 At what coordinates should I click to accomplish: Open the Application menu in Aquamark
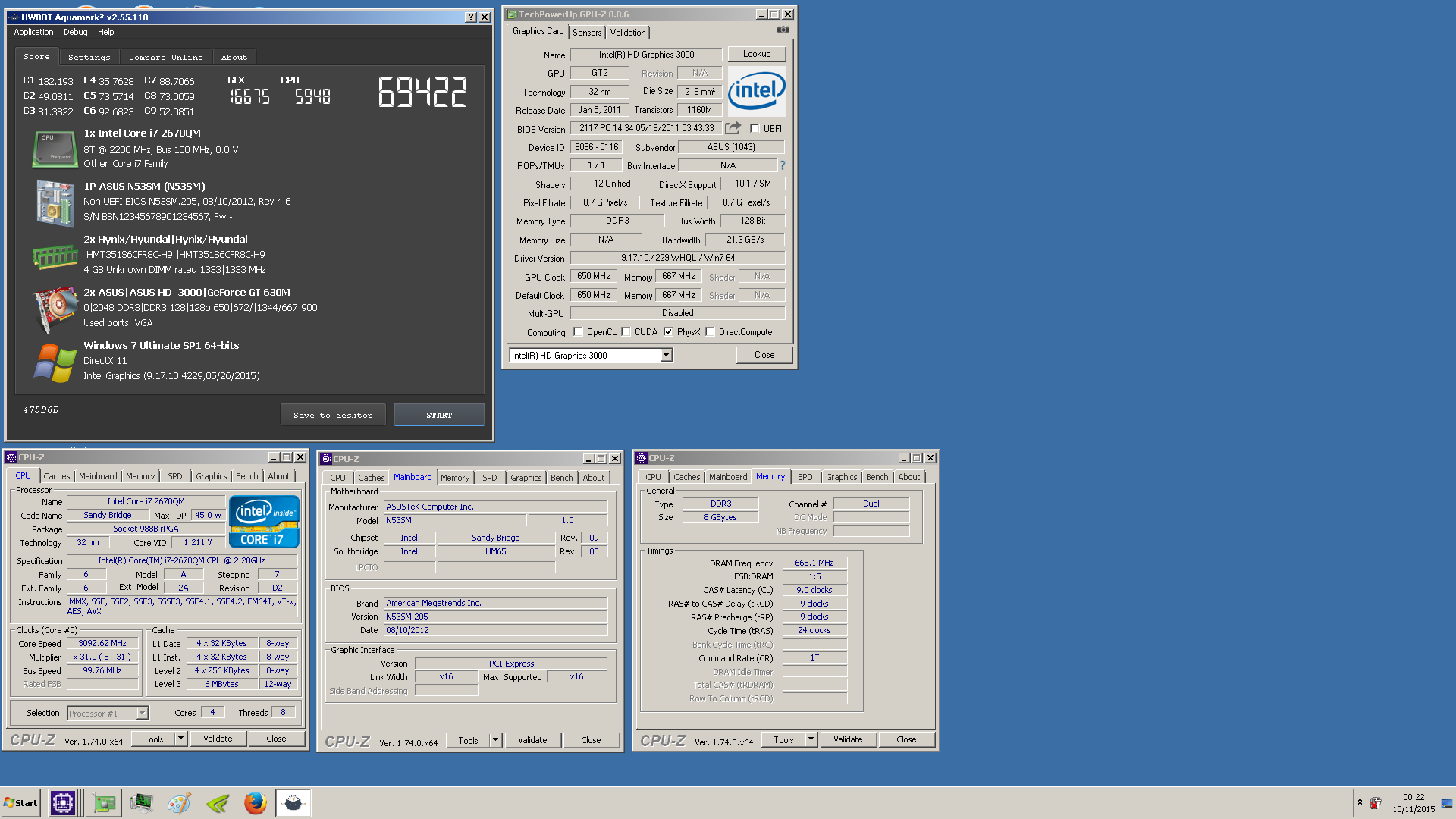[x=33, y=32]
